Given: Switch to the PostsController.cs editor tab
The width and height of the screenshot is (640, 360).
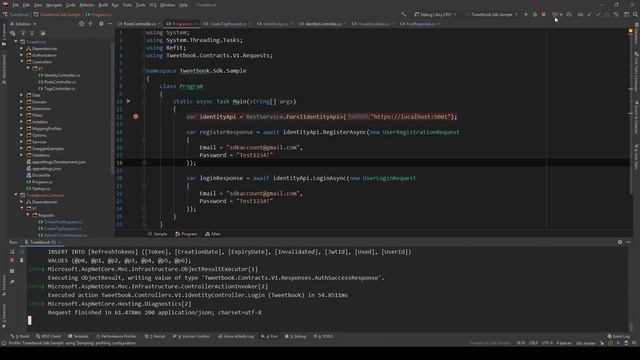Looking at the screenshot, I should [x=140, y=24].
